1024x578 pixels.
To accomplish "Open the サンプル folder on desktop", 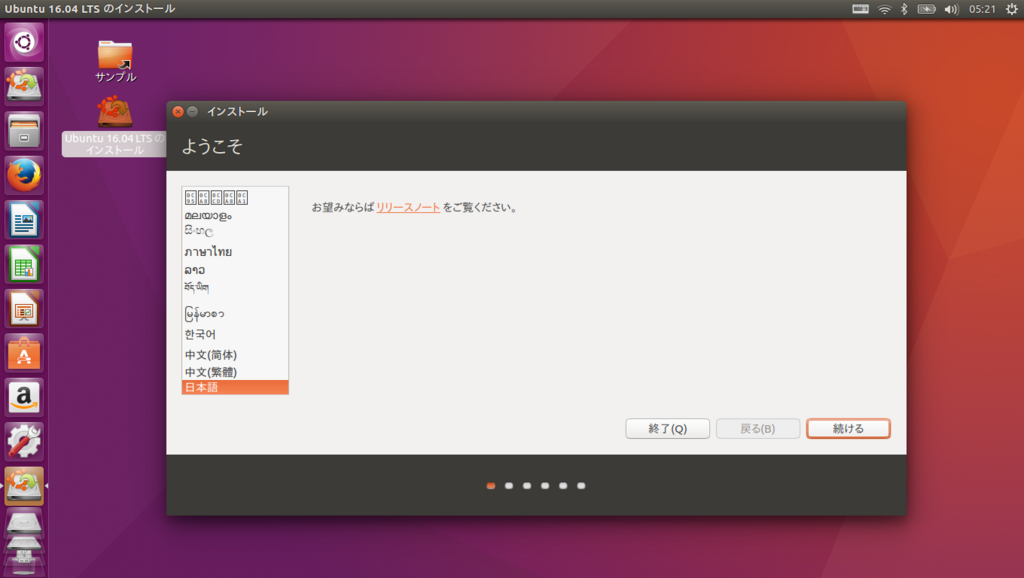I will click(116, 61).
